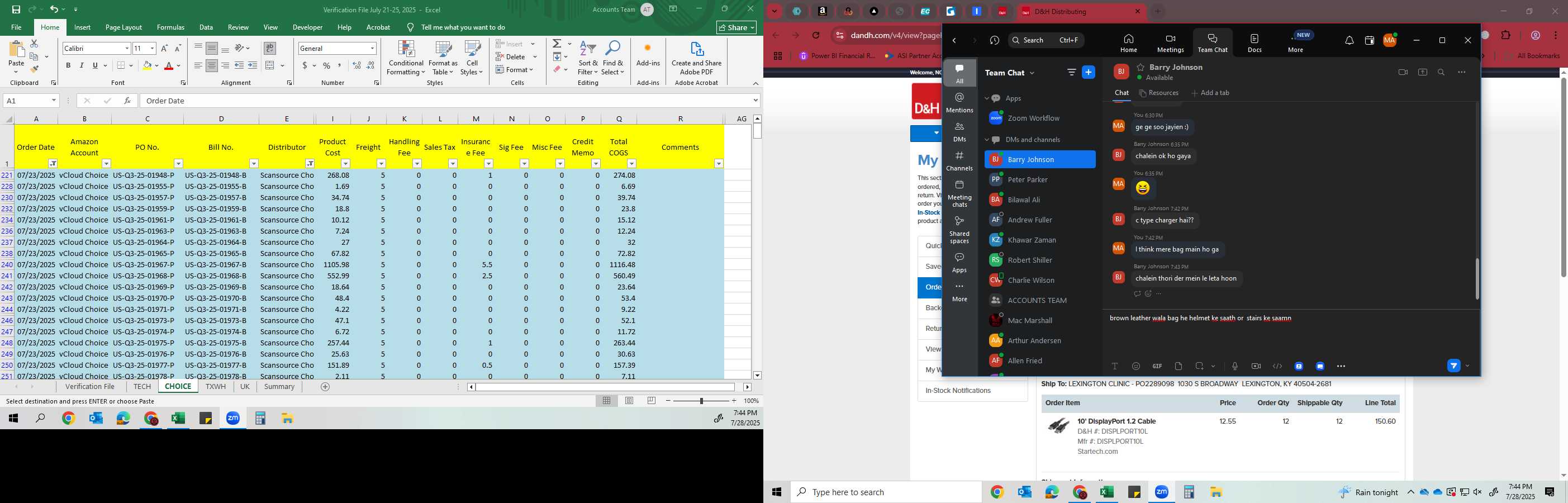Star Barry Johnson as favorite
The height and width of the screenshot is (503, 1568).
[x=1141, y=67]
